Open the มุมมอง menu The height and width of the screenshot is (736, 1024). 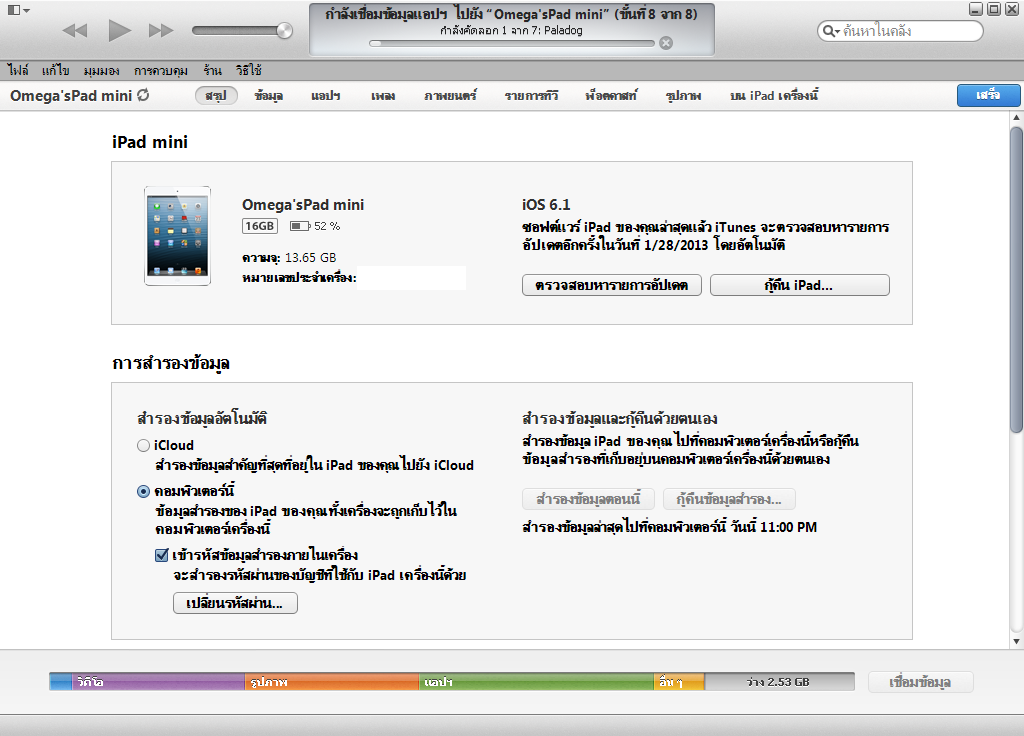(x=101, y=70)
